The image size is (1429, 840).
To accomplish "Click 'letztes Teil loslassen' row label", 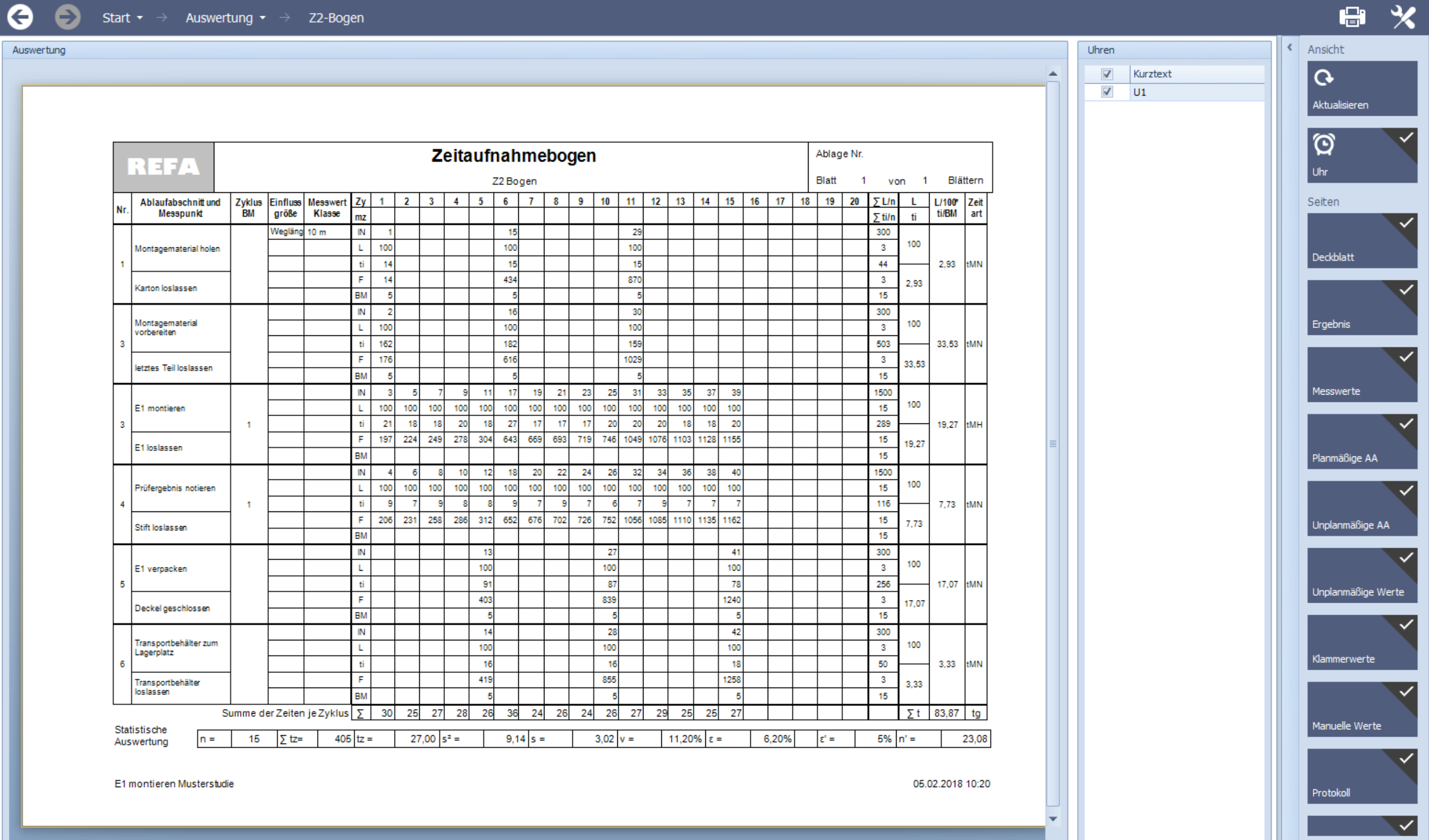I will tap(173, 368).
